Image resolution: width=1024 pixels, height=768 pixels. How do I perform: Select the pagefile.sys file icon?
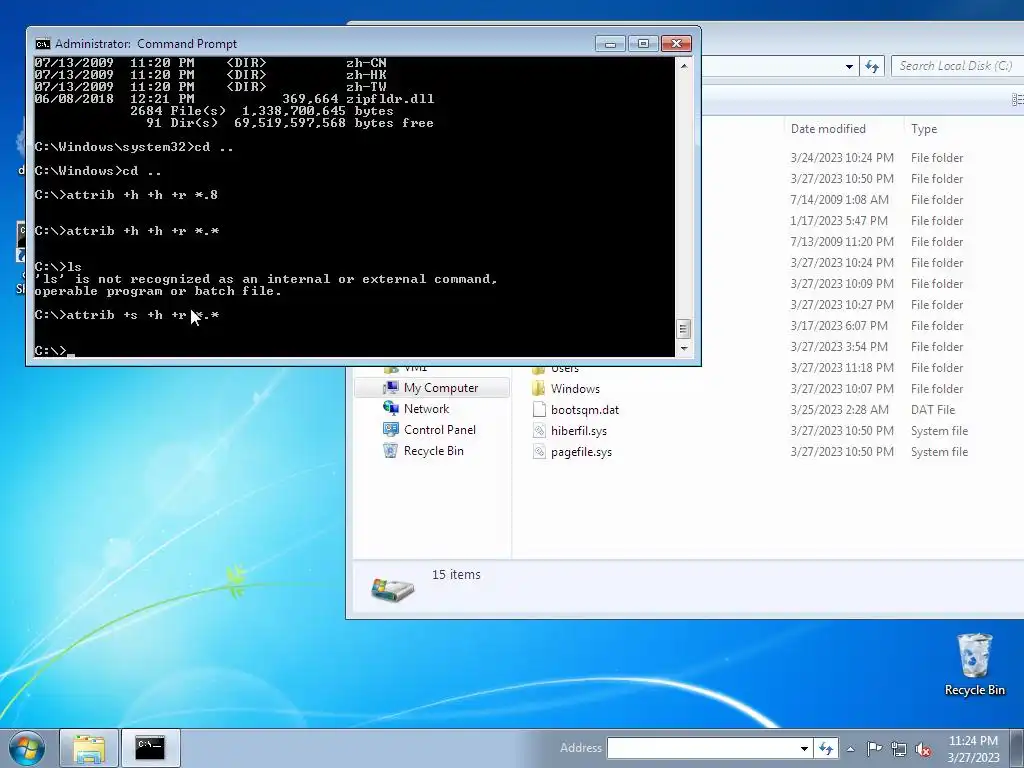(x=539, y=451)
